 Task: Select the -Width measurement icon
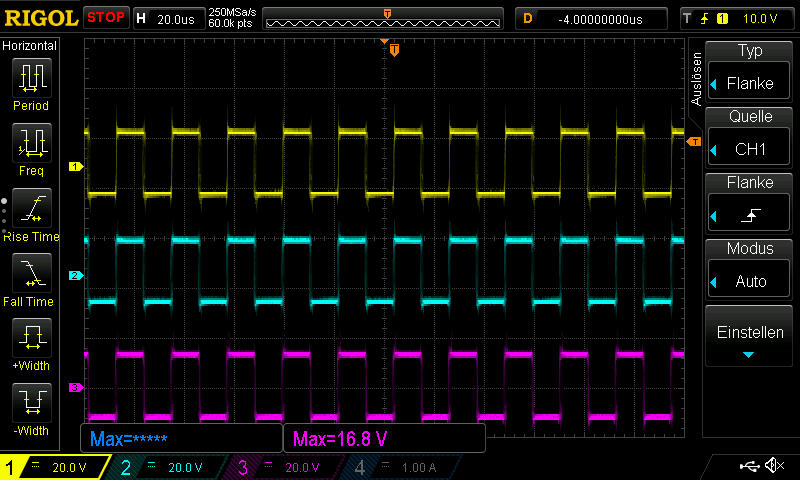(x=32, y=402)
